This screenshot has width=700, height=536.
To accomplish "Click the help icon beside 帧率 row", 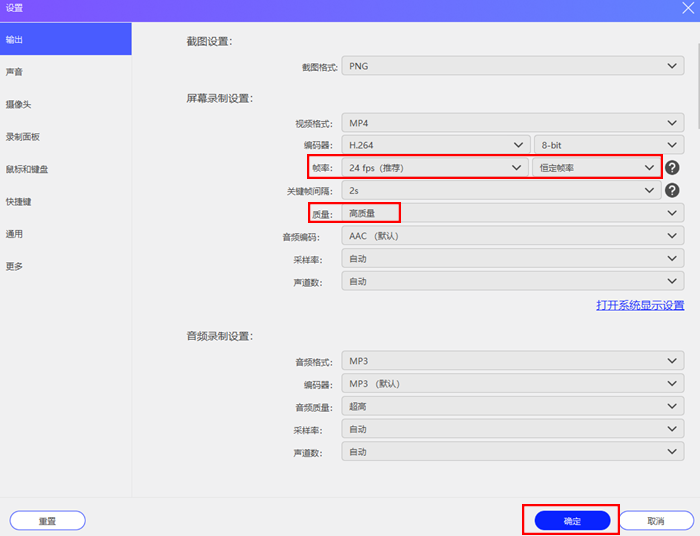I will tap(672, 167).
